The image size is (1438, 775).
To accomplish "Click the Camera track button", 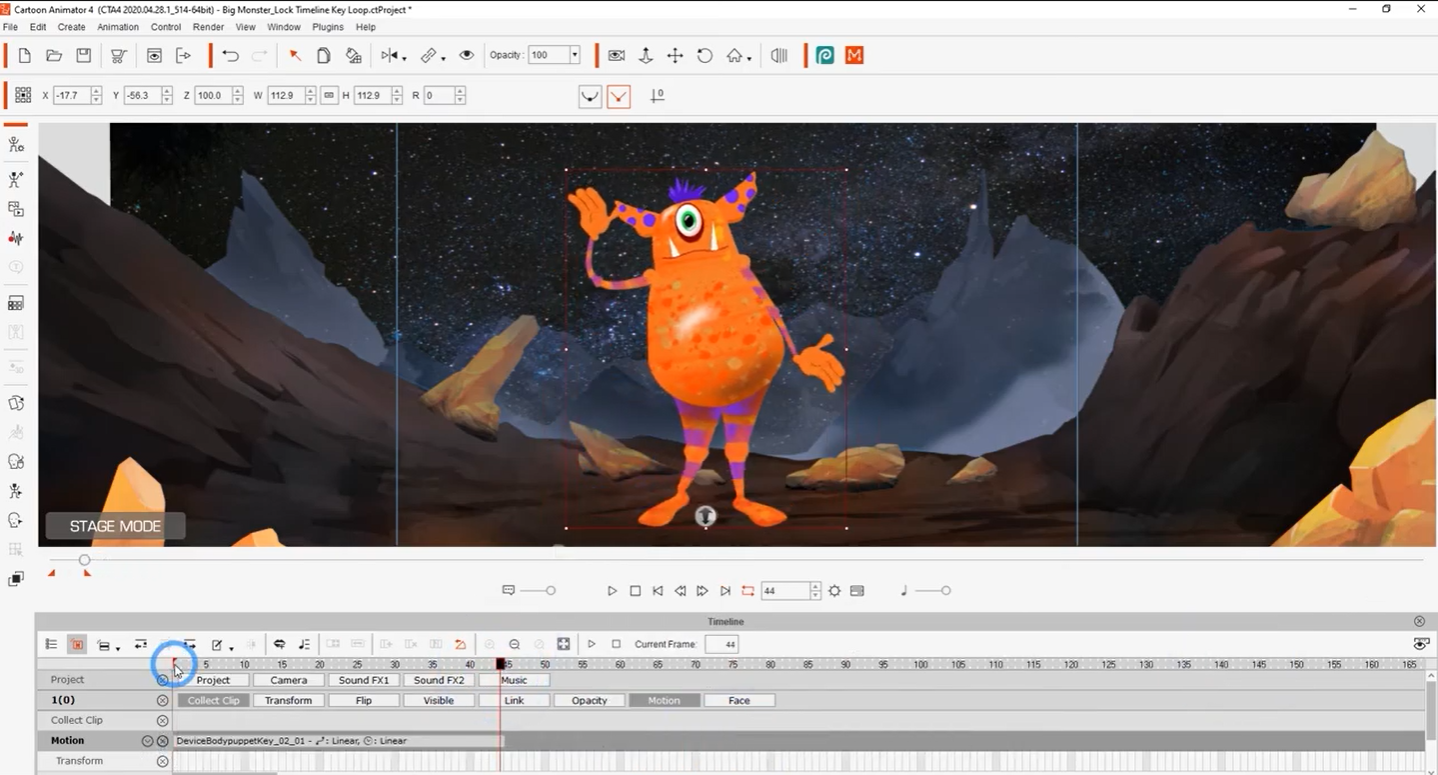I will click(x=289, y=680).
